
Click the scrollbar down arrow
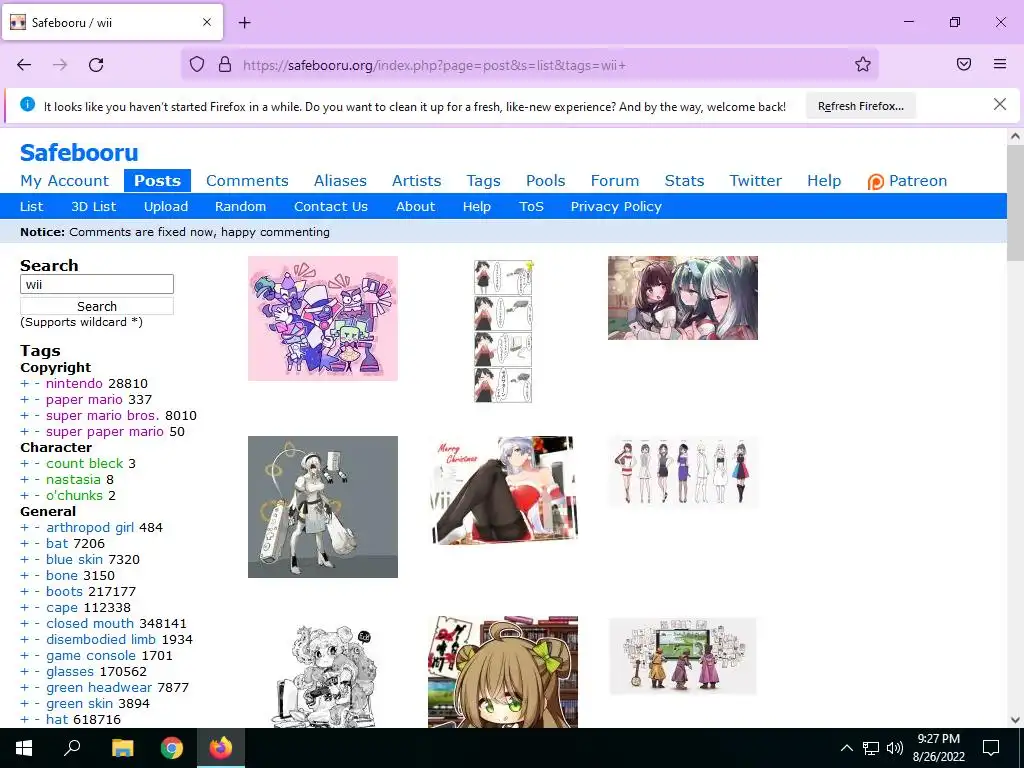pos(1015,720)
